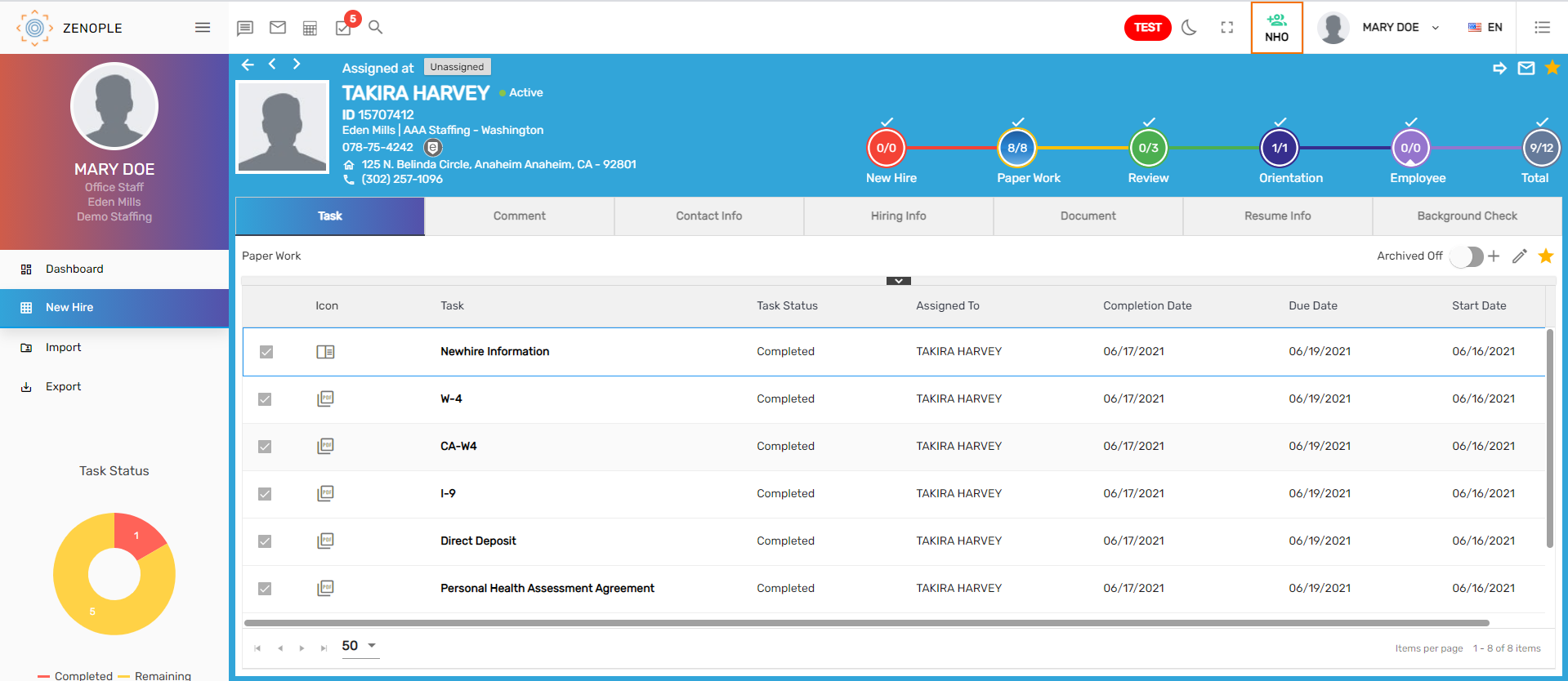Image resolution: width=1568 pixels, height=681 pixels.
Task: Toggle checkbox for Personal Health Assessment row
Action: pos(265,589)
